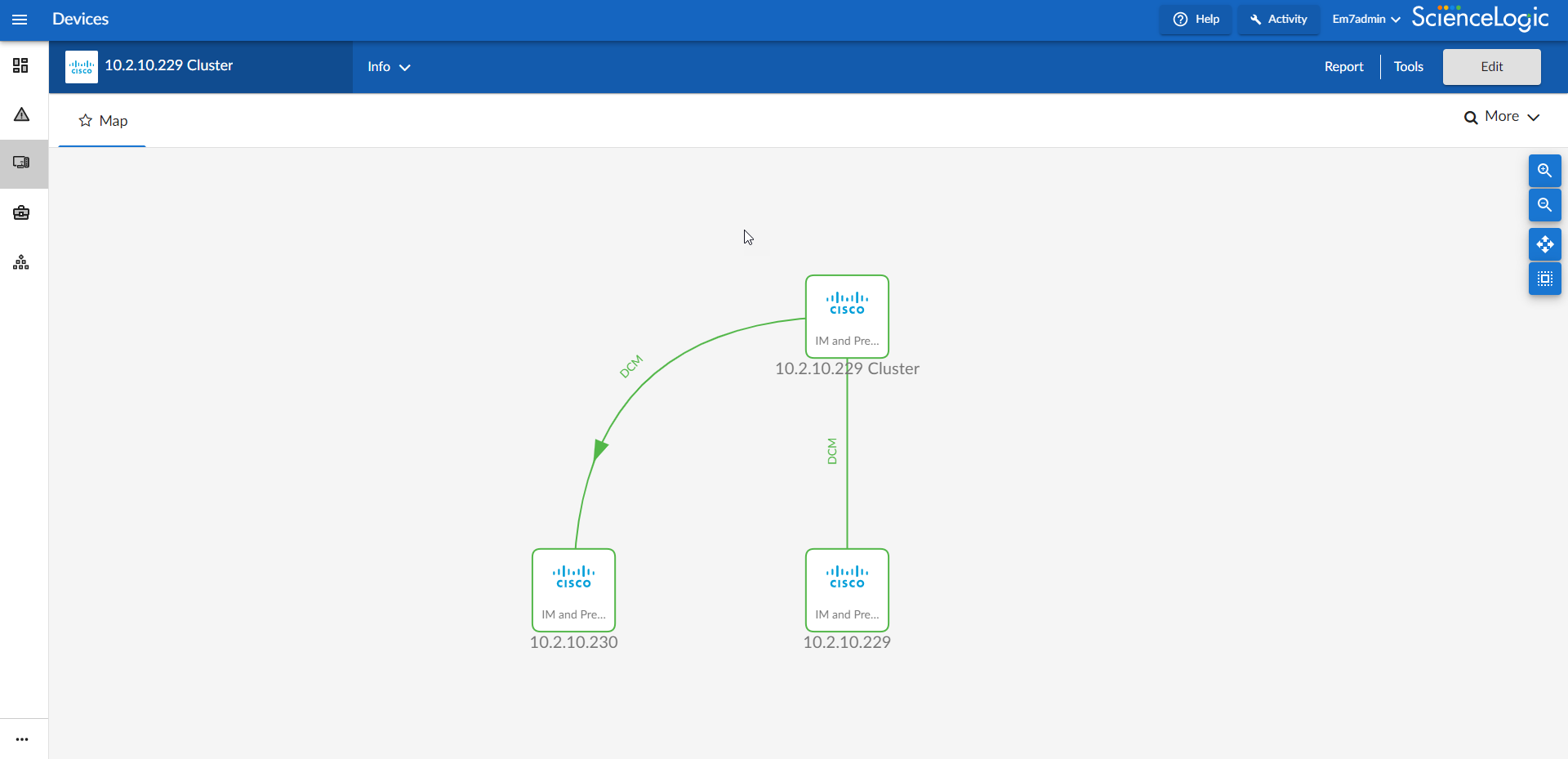Select the 10.2.10.230 device node
1568x759 pixels.
coord(573,589)
